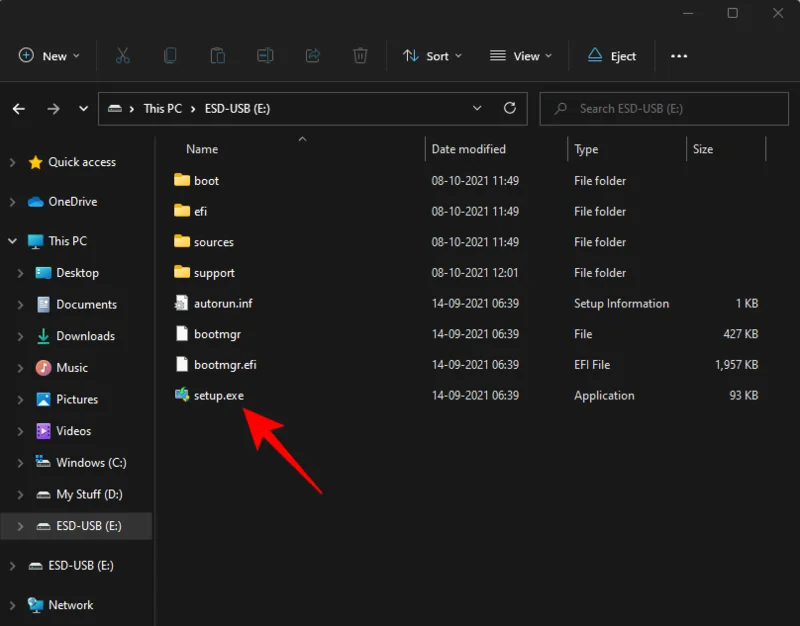Image resolution: width=800 pixels, height=626 pixels.
Task: Open the Sort menu
Action: click(432, 56)
